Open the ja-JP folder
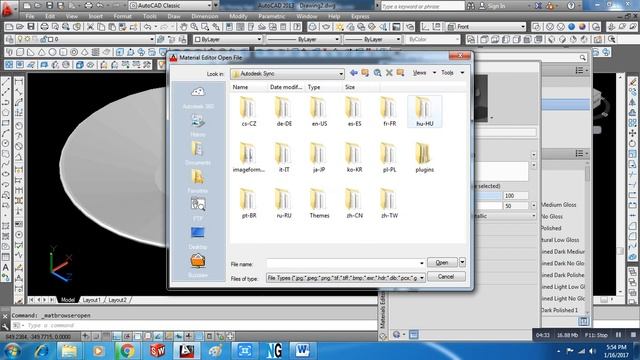The height and width of the screenshot is (360, 640). coord(319,158)
